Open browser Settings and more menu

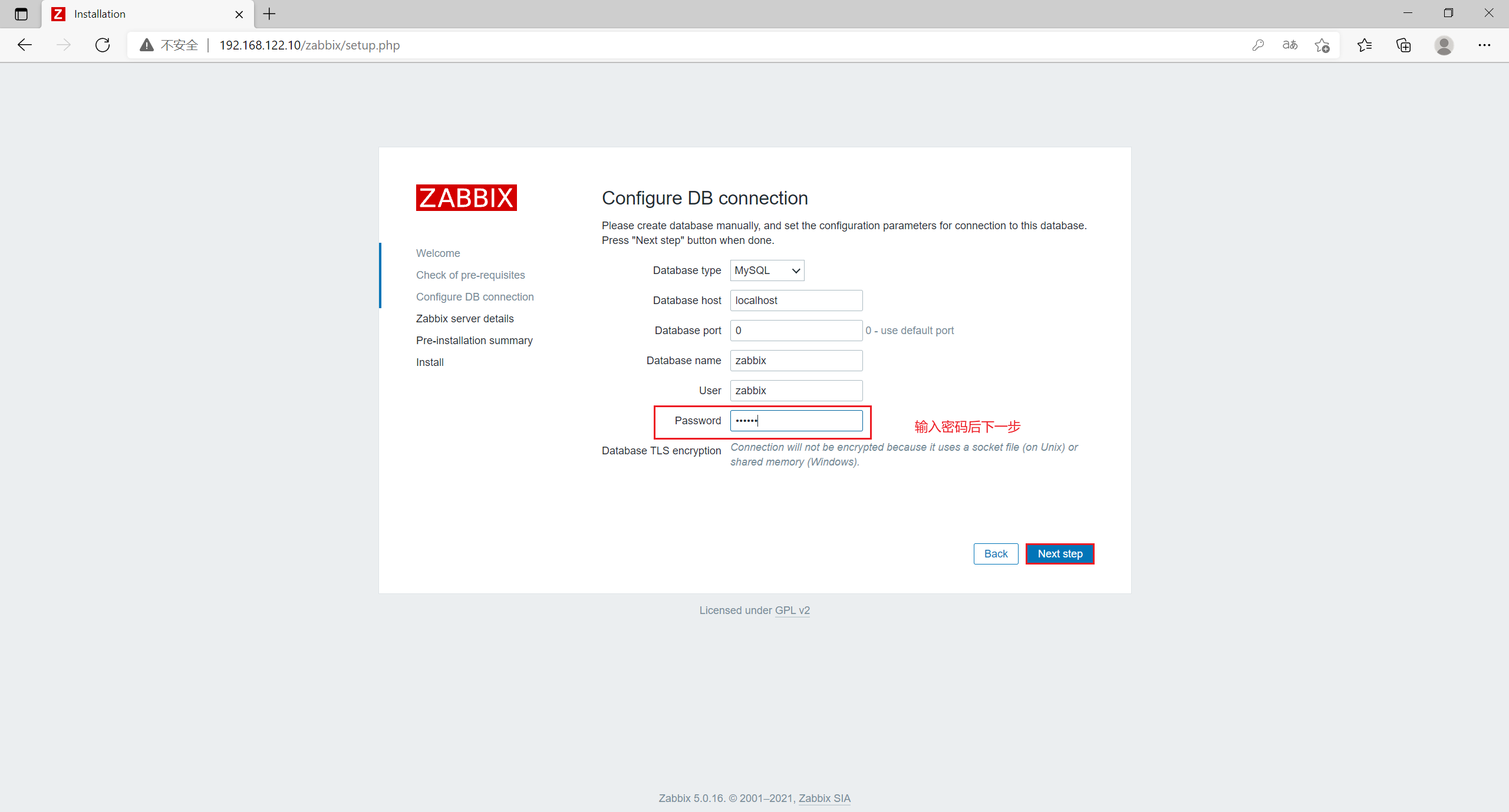(x=1484, y=45)
